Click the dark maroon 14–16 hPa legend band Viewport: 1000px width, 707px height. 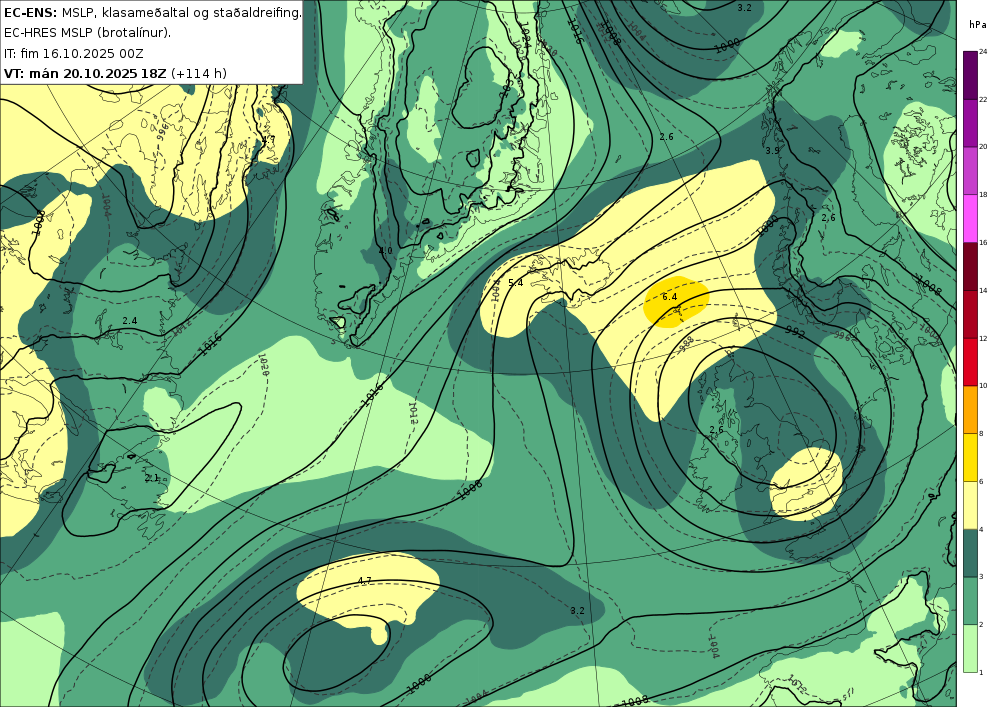(970, 266)
